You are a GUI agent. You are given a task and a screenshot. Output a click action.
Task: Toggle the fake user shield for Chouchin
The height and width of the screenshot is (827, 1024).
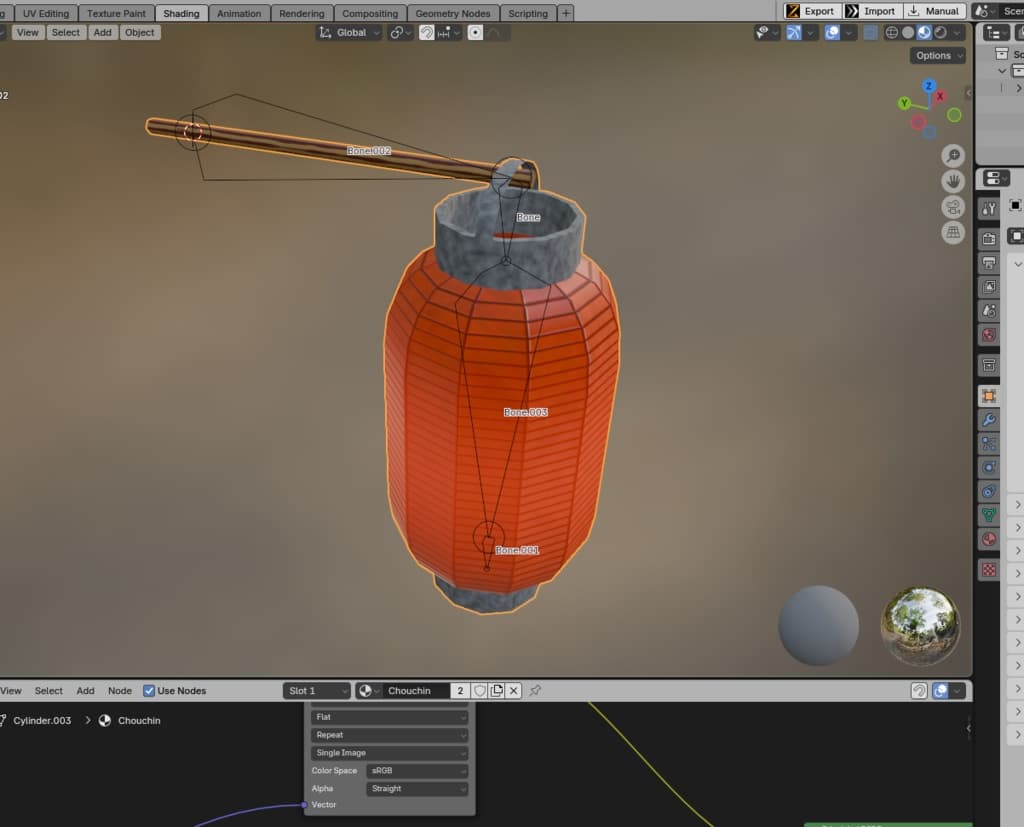coord(480,691)
